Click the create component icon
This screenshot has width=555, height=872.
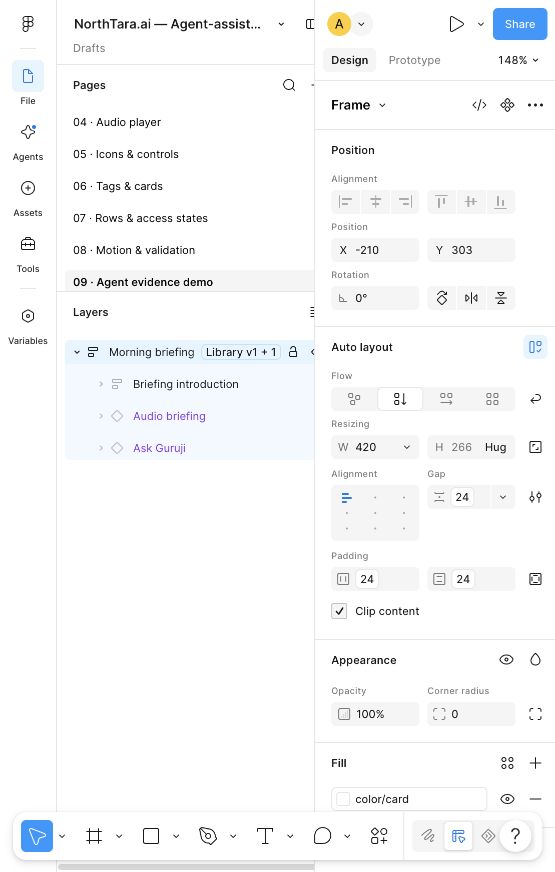tap(507, 105)
